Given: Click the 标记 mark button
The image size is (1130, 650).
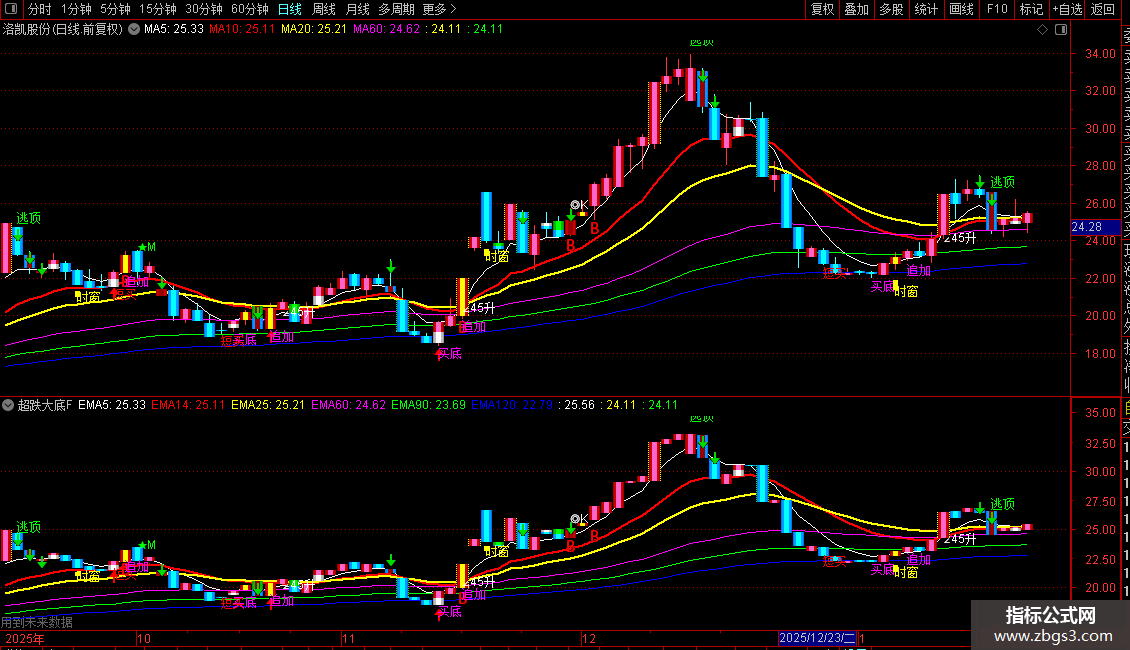Looking at the screenshot, I should [x=1031, y=9].
